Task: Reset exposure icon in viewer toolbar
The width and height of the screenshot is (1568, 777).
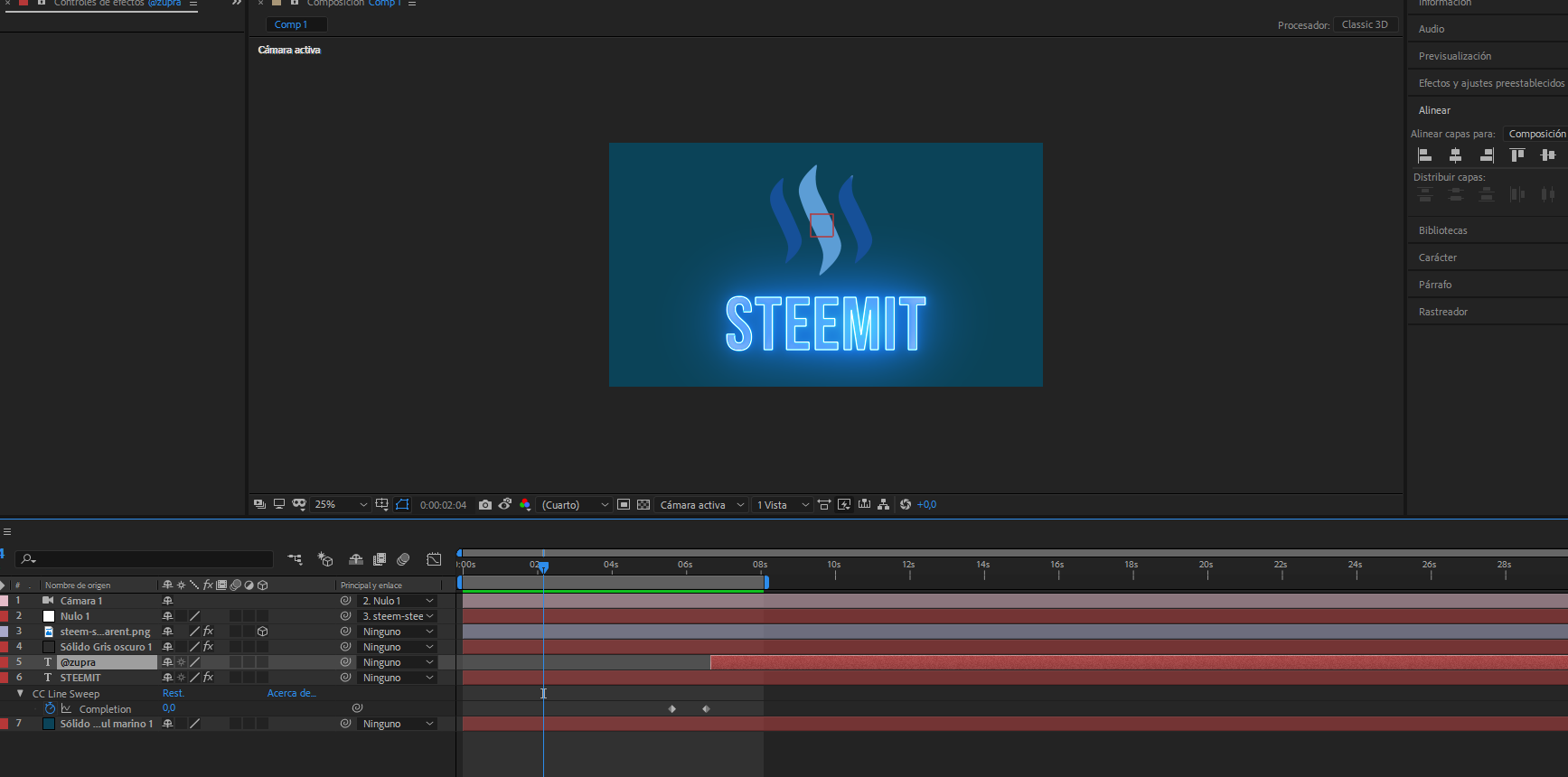Action: tap(905, 505)
